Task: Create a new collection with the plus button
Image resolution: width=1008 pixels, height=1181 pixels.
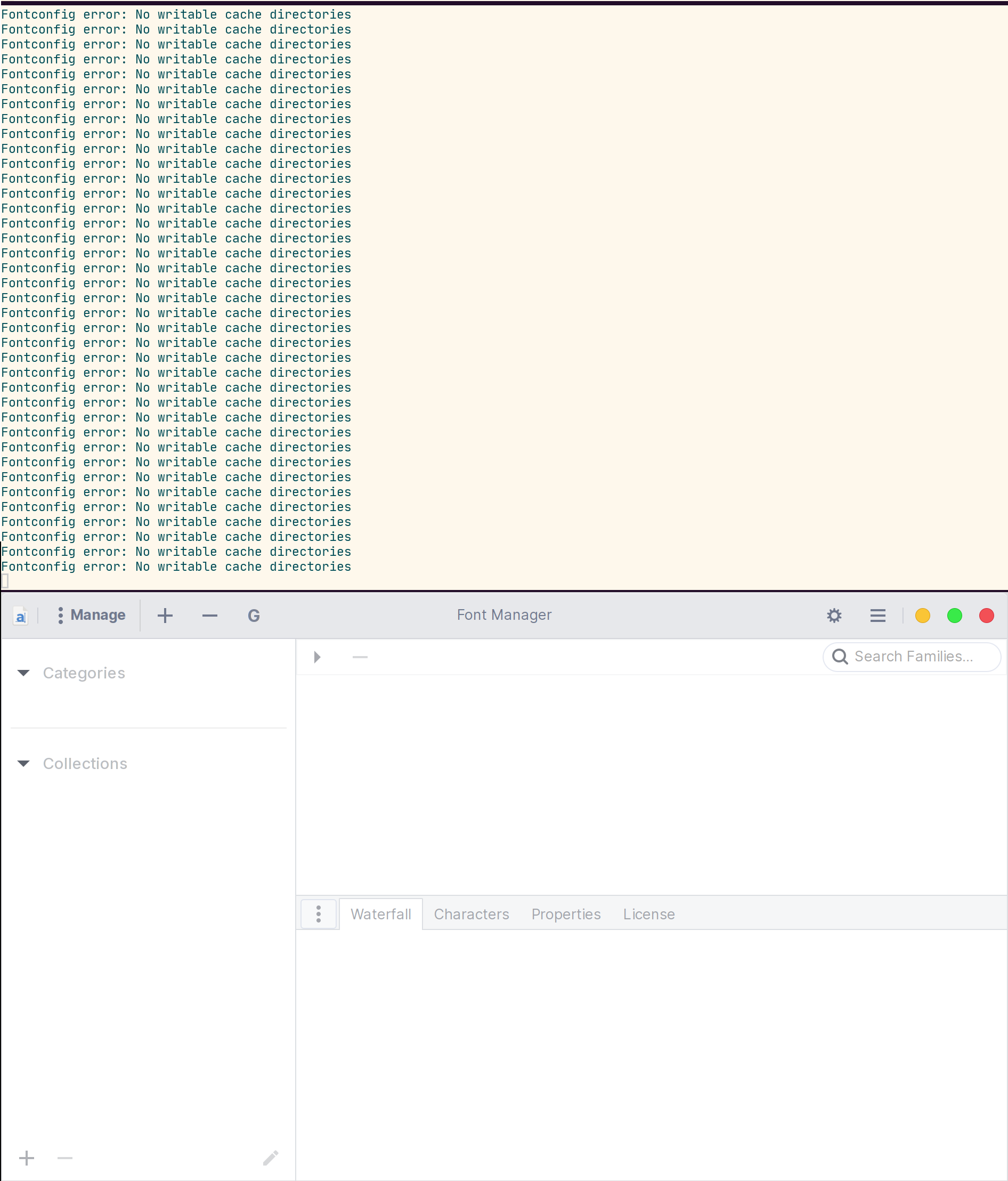Action: [x=26, y=1158]
